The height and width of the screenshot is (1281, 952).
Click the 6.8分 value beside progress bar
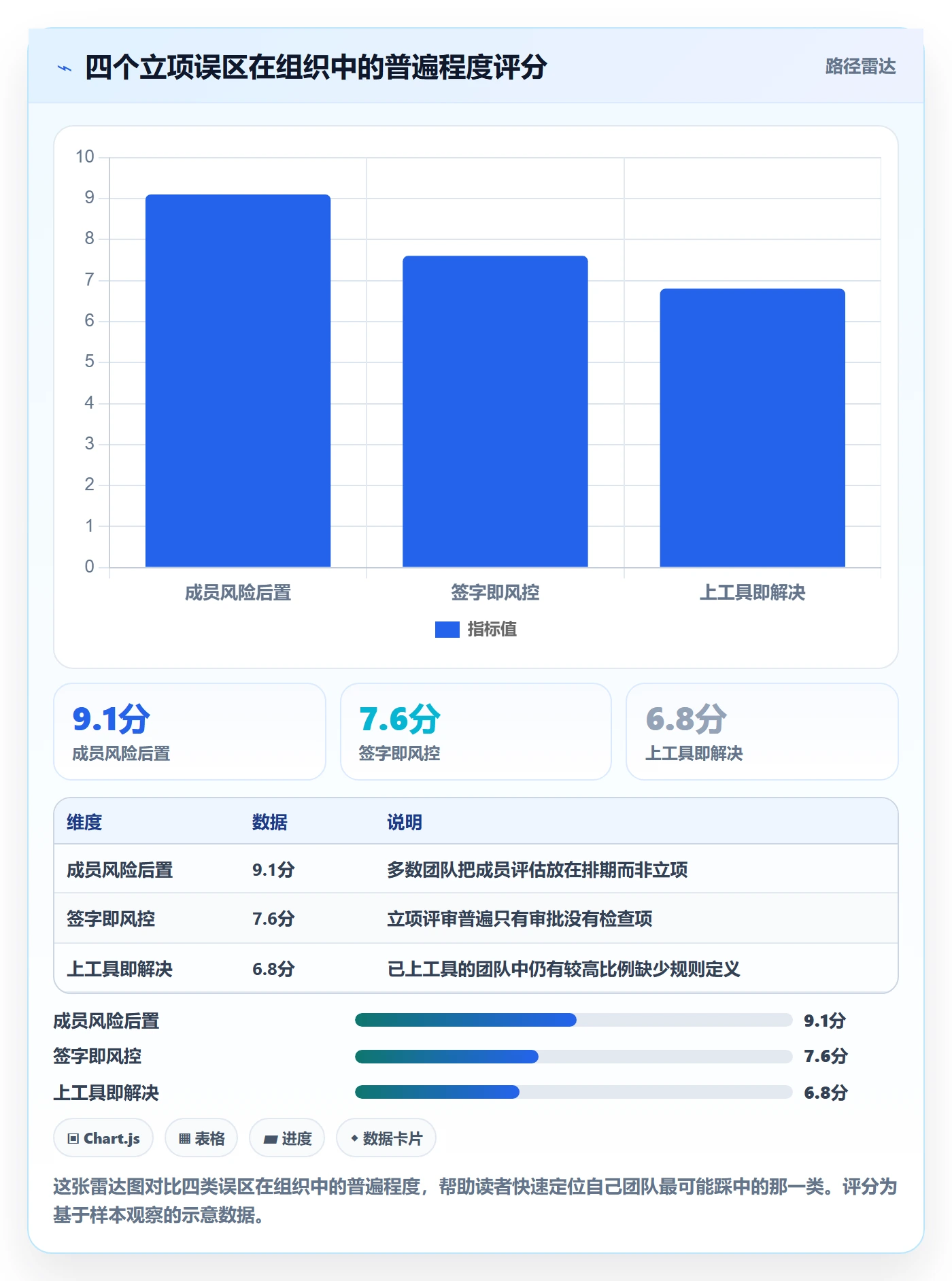pyautogui.click(x=826, y=1093)
